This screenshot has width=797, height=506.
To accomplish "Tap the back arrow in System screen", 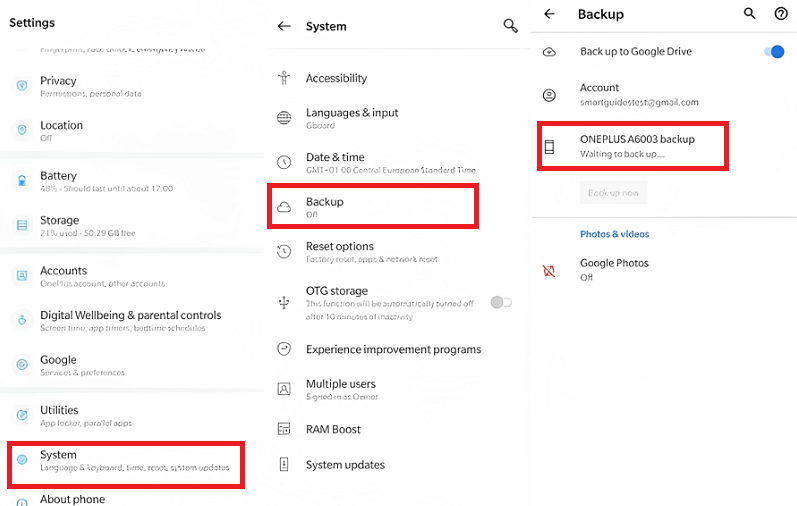I will [284, 27].
